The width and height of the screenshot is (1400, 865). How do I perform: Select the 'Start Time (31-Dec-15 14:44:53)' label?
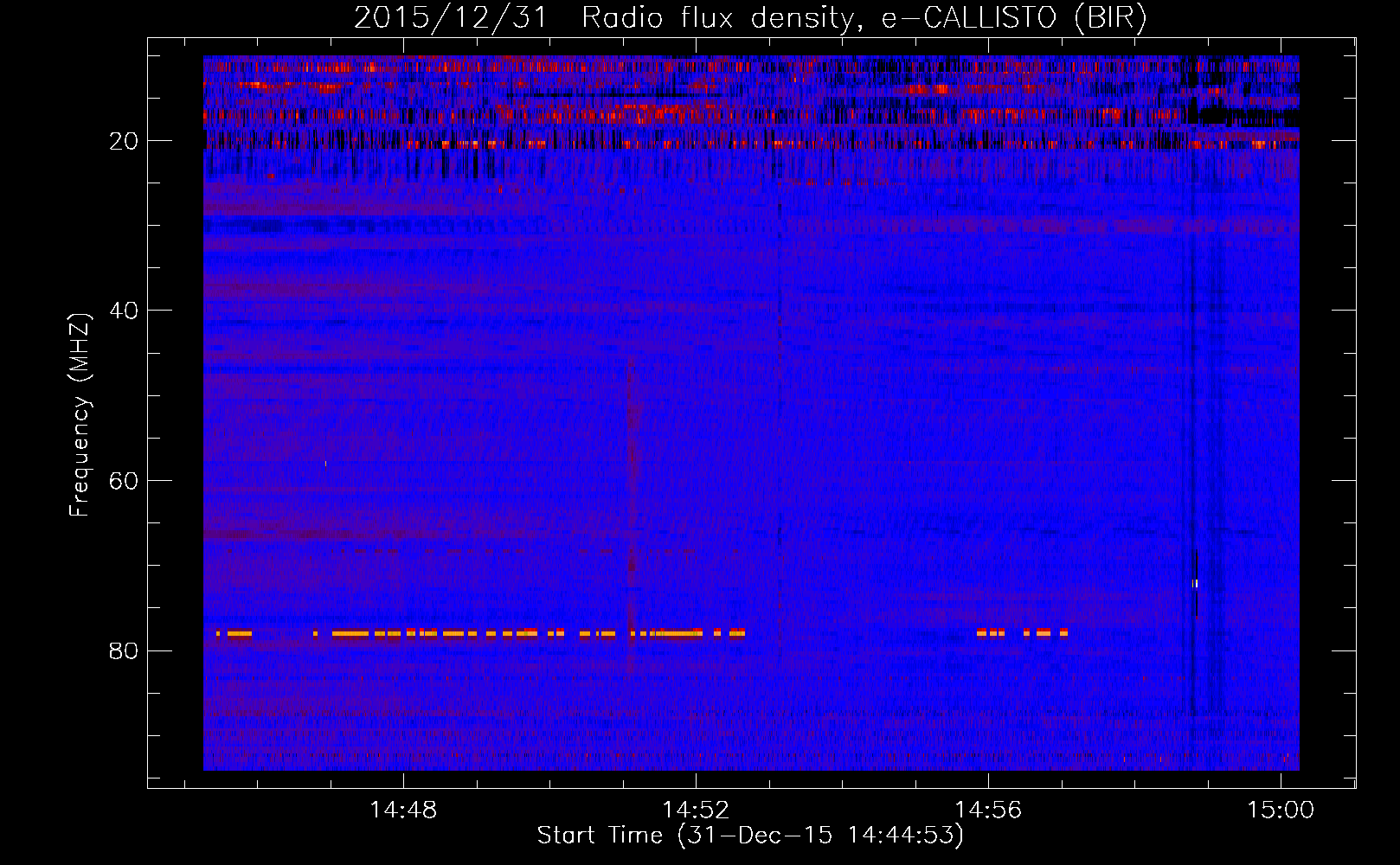point(750,836)
